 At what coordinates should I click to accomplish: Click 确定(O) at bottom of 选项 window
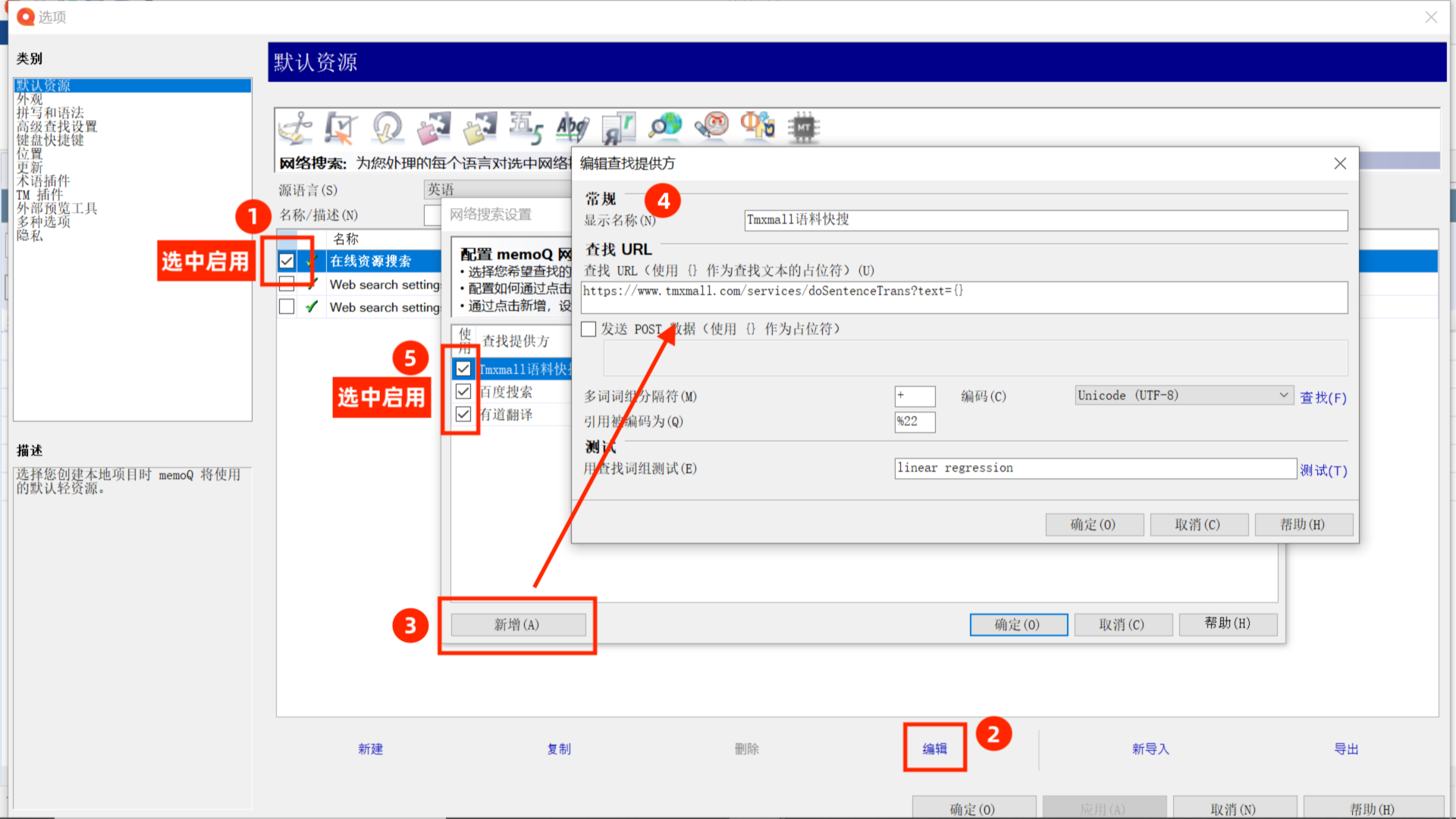[x=974, y=808]
